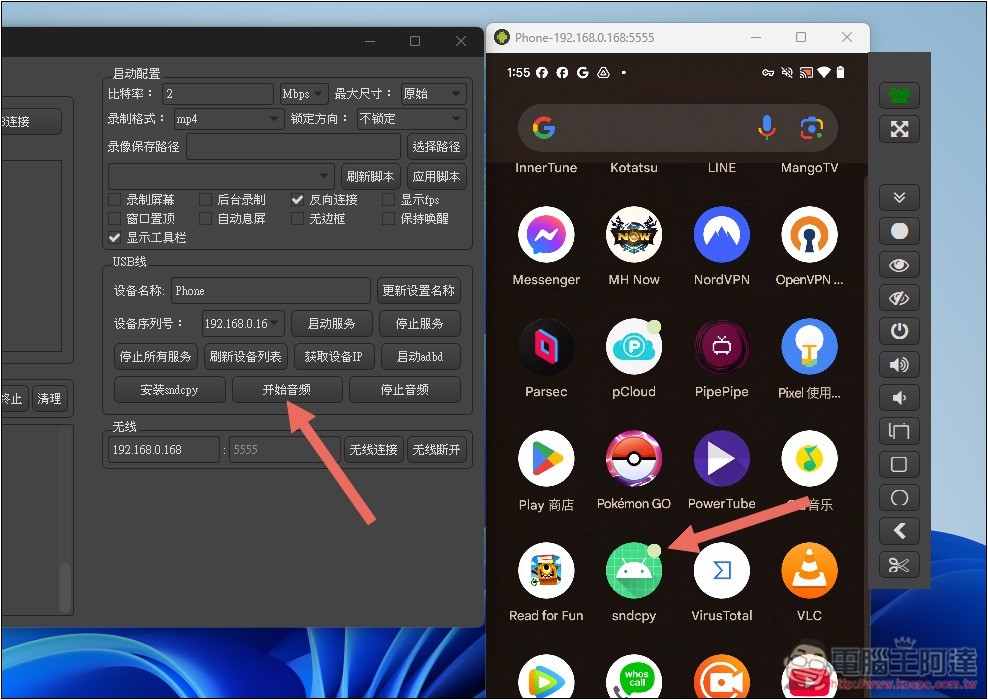The height and width of the screenshot is (700, 988).
Task: Decrease volume using toolbar speaker icon
Action: pos(899,398)
